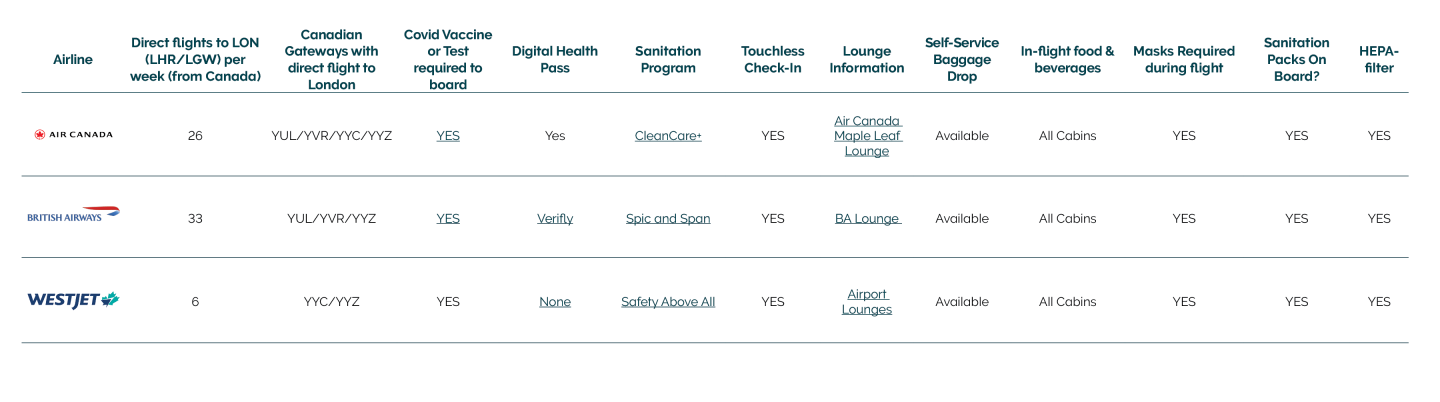1440x402 pixels.
Task: Open Air Canada Maple Leaf Lounge link
Action: pyautogui.click(x=867, y=136)
